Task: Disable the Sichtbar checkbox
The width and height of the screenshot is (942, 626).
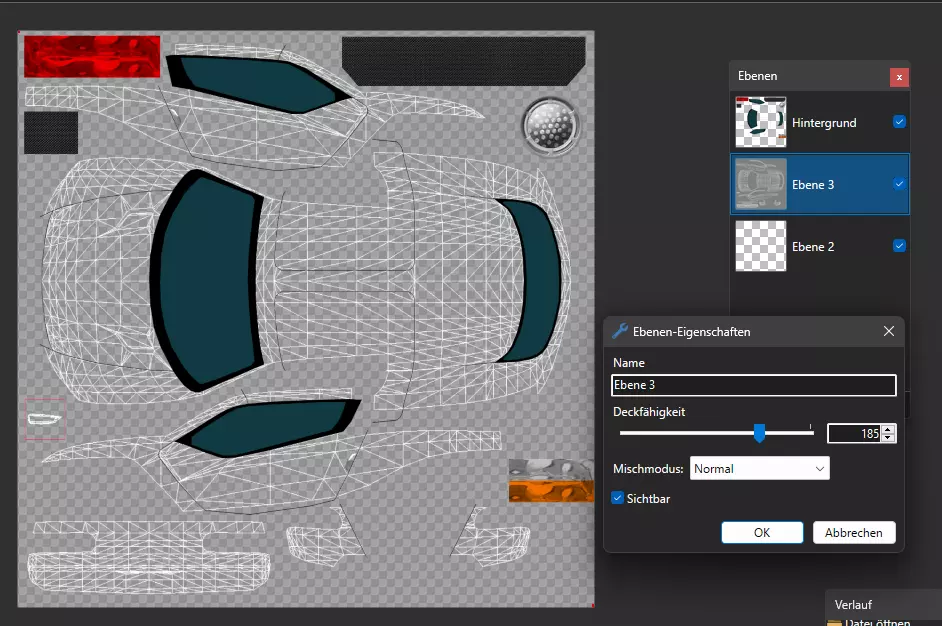Action: [x=618, y=498]
